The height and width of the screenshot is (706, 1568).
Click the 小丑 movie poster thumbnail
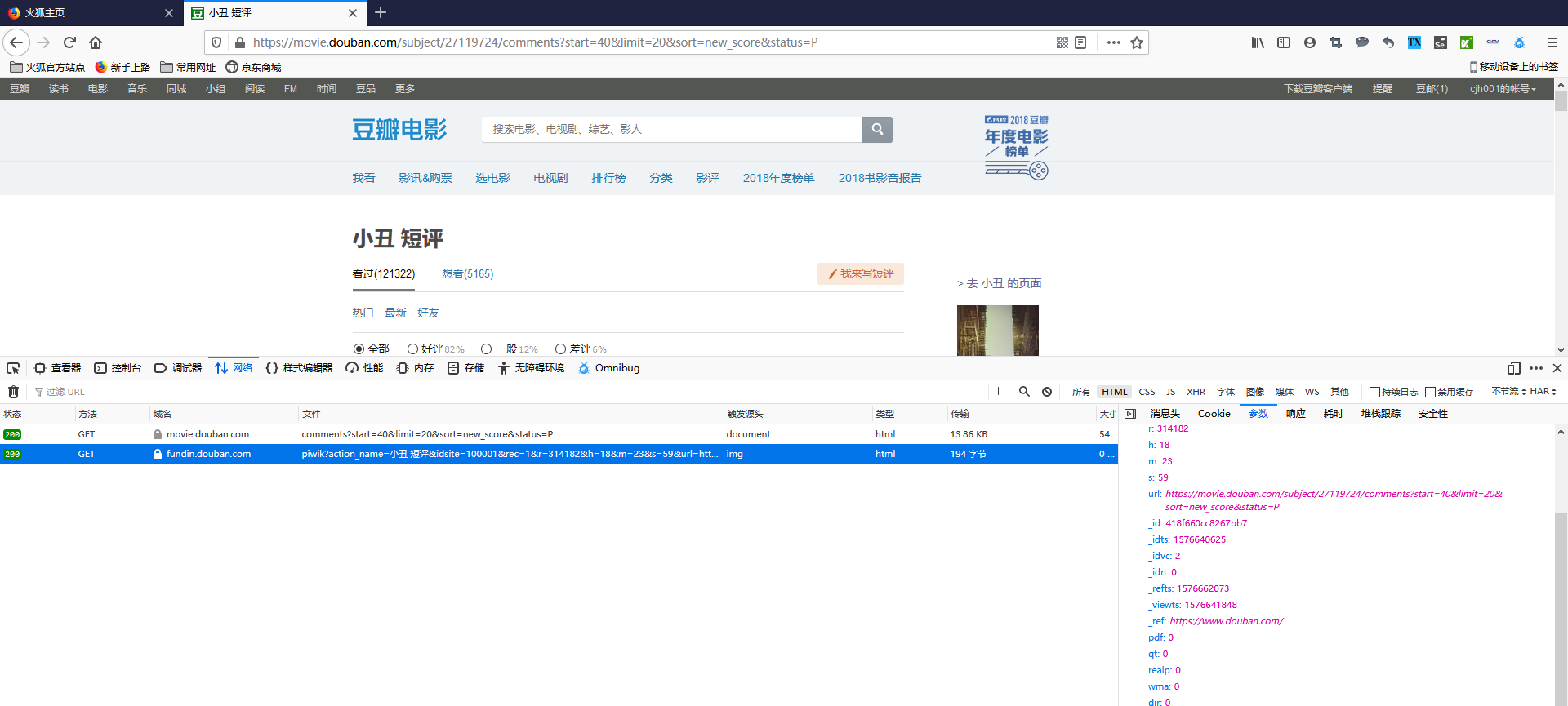coord(997,331)
